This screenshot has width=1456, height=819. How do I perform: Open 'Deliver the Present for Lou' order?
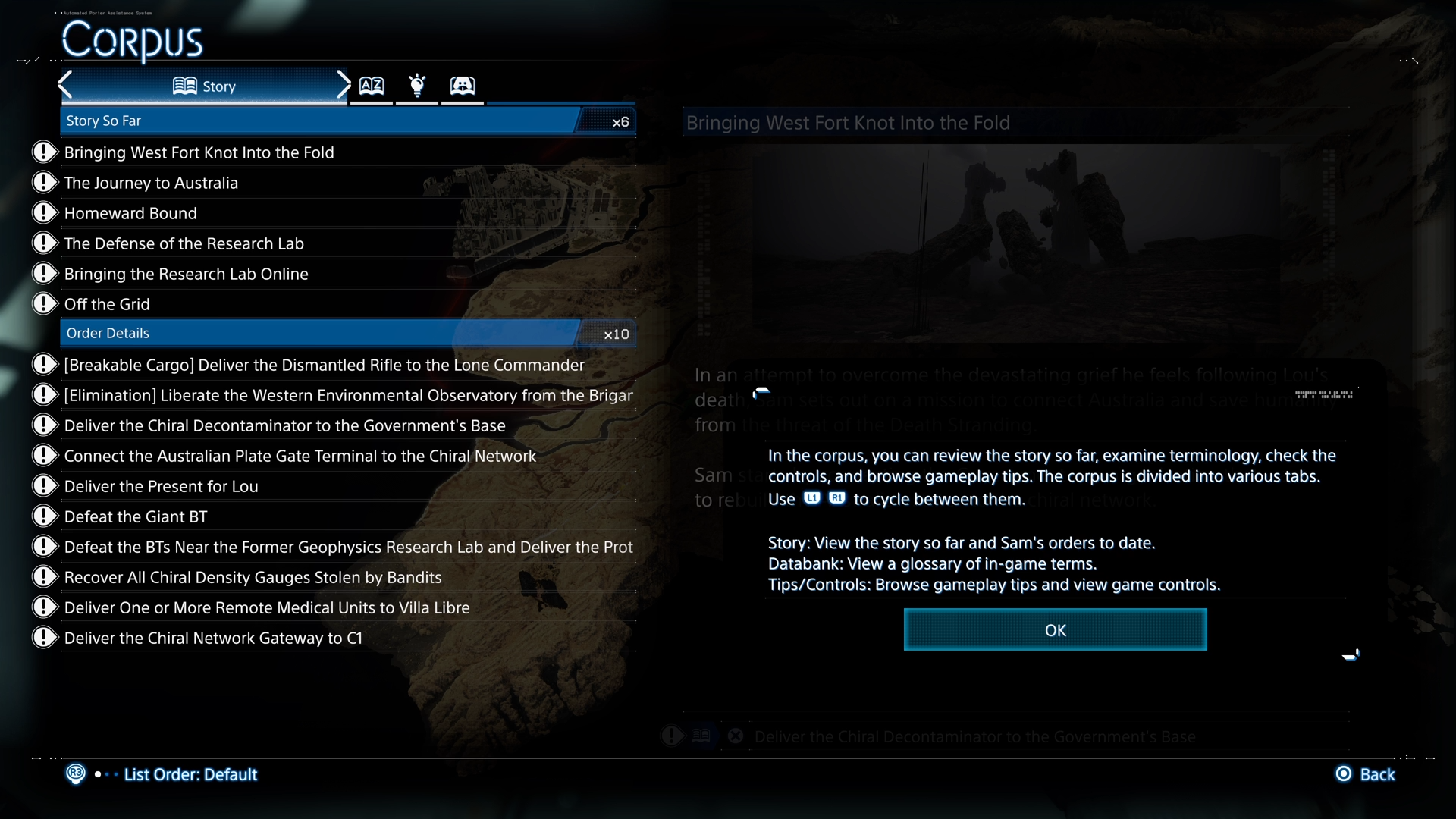348,486
